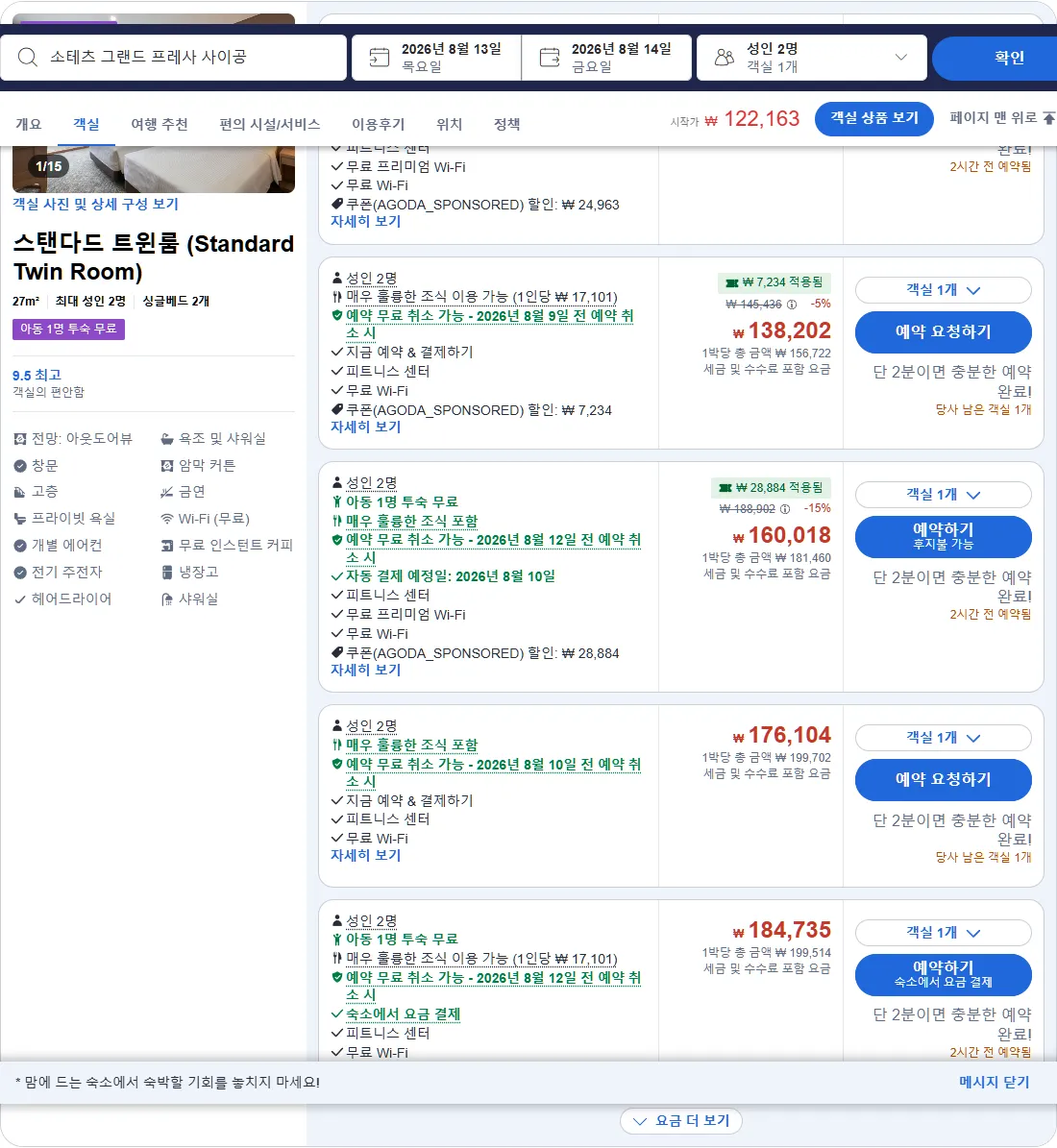Click the guests people icon
The image size is (1057, 1148).
(725, 57)
